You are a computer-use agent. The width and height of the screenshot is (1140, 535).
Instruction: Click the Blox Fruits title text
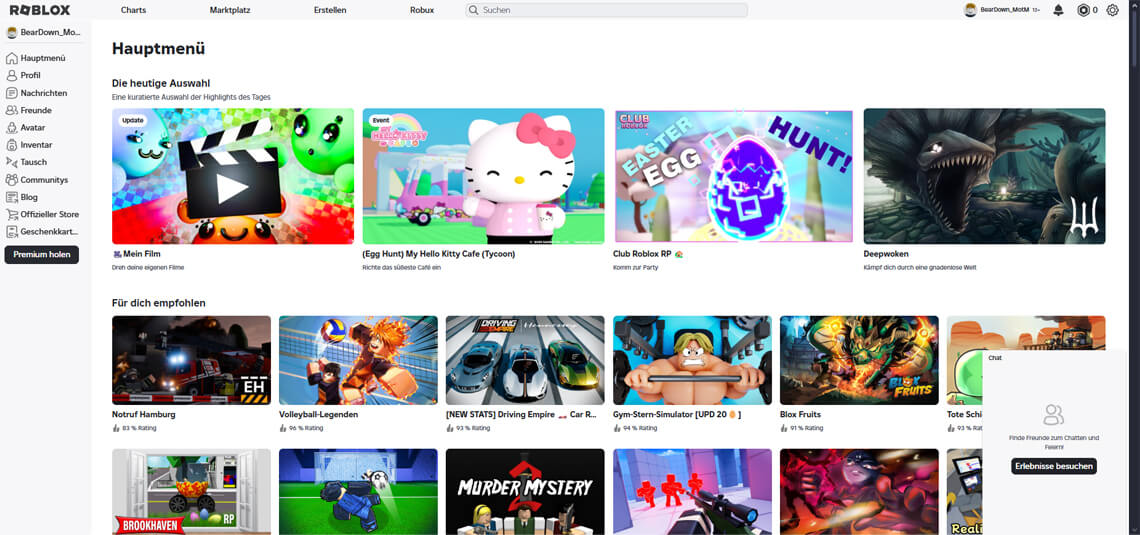tap(800, 414)
